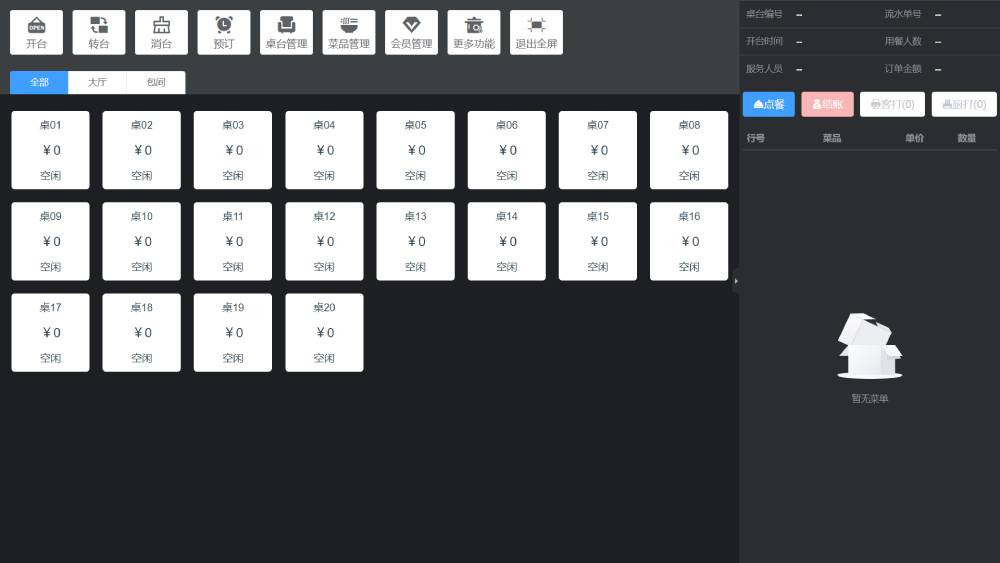Click the pink 结账 checkout button
Viewport: 1000px width, 563px height.
coord(827,104)
